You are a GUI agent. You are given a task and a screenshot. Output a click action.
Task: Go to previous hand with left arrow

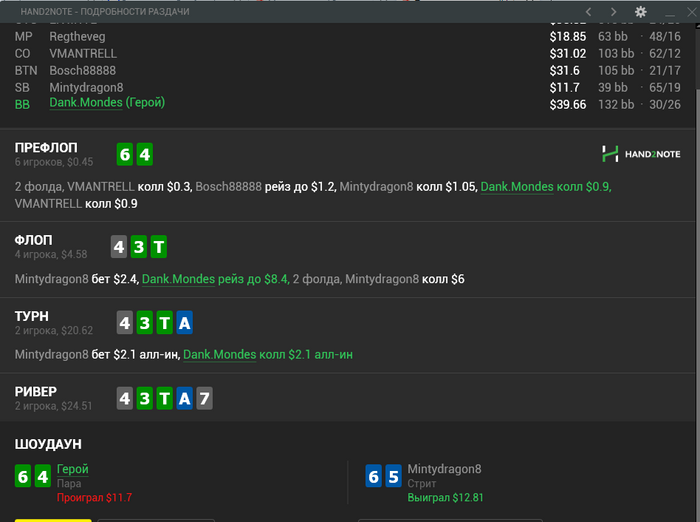588,12
